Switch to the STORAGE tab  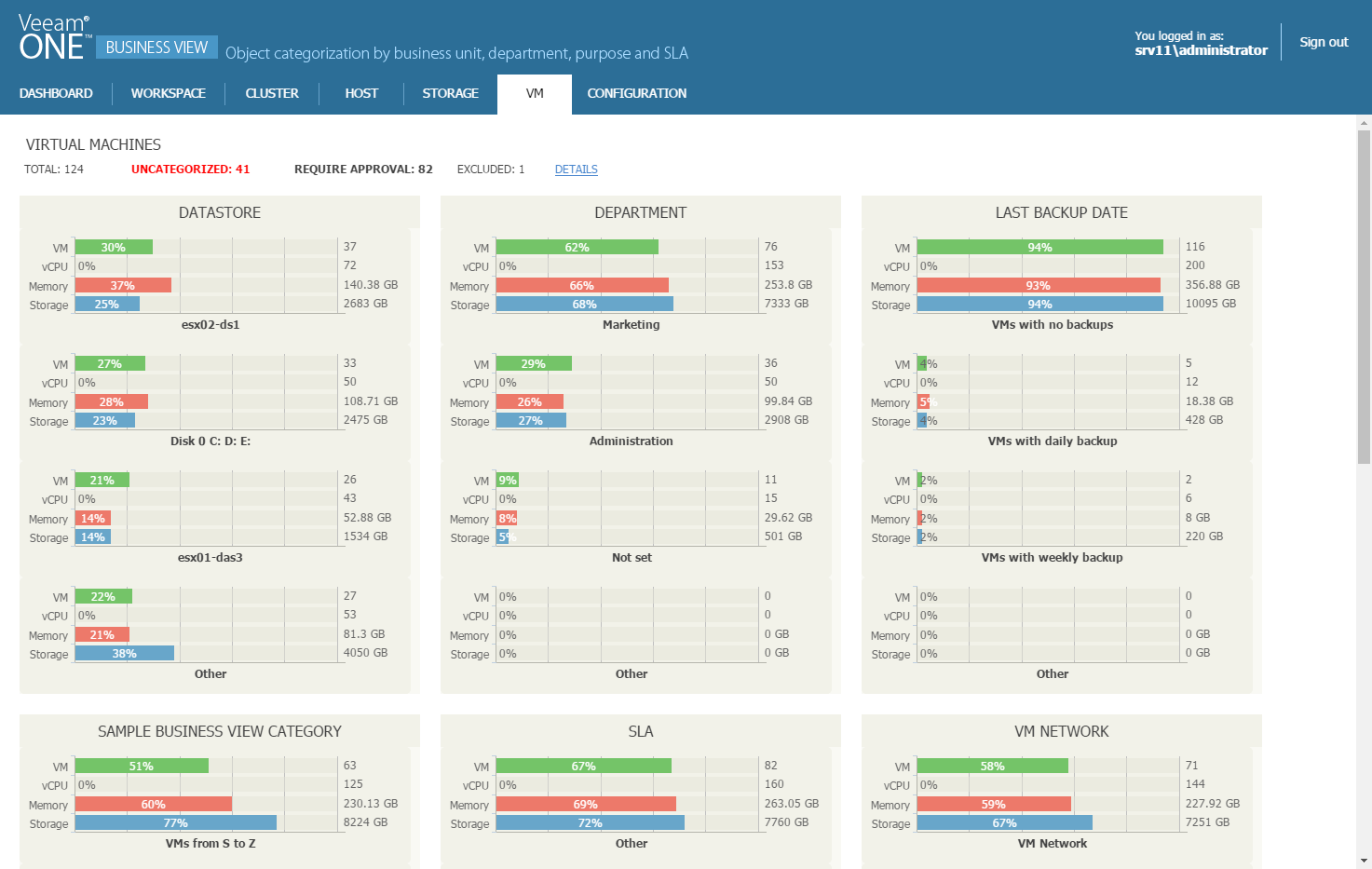[450, 93]
